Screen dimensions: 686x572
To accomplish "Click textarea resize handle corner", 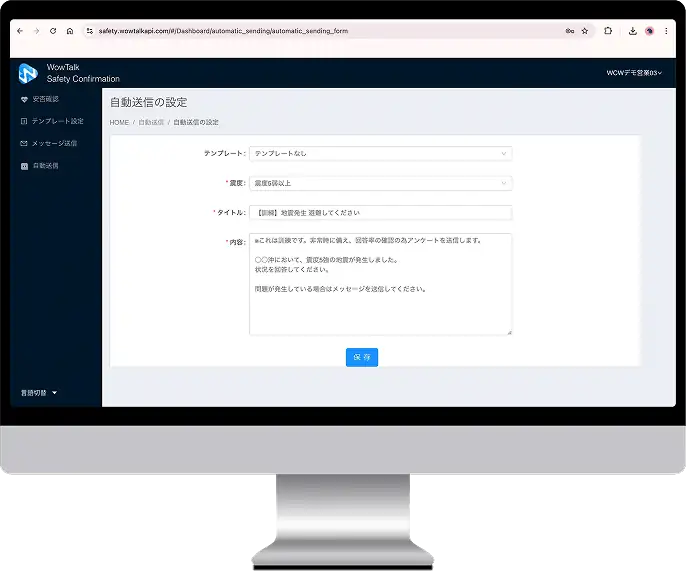I will click(x=509, y=333).
